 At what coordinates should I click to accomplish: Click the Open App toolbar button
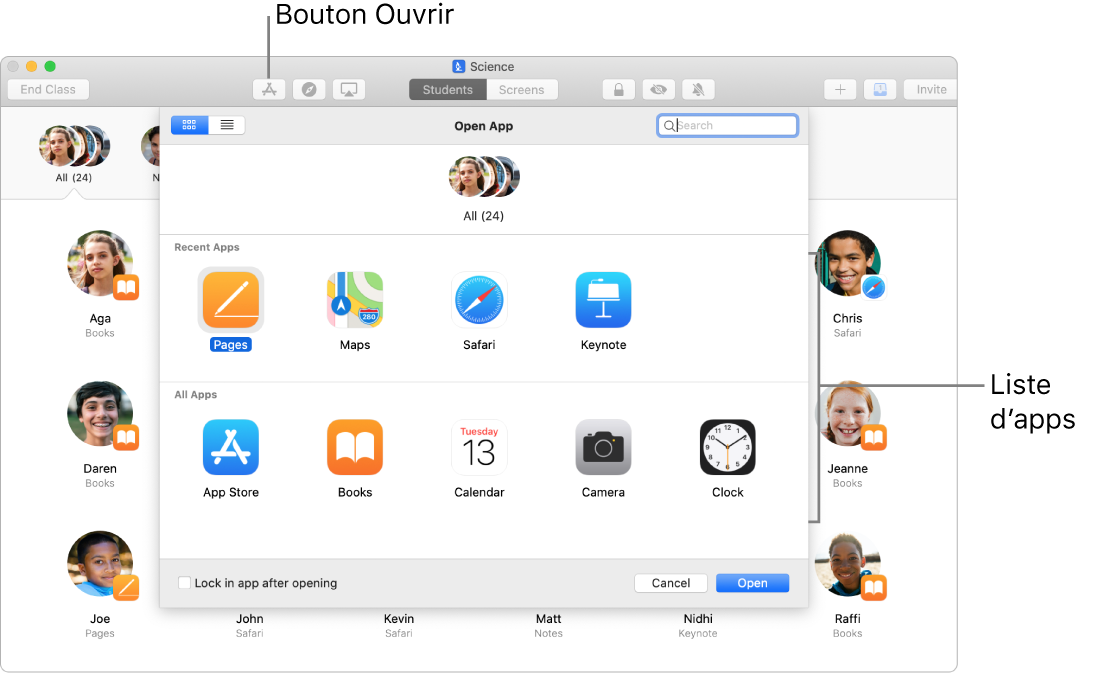pyautogui.click(x=269, y=89)
